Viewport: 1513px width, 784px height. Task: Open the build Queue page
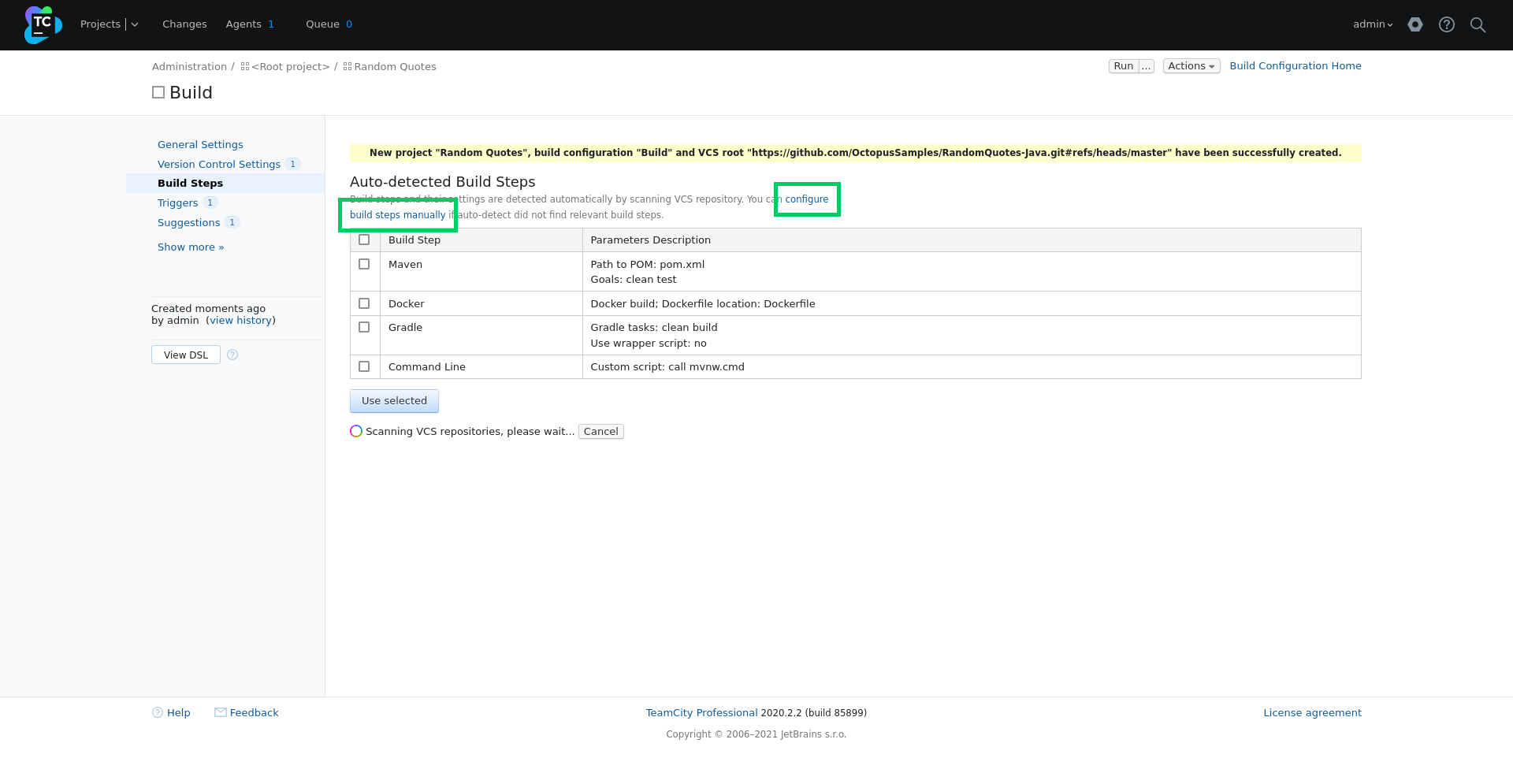tap(322, 24)
